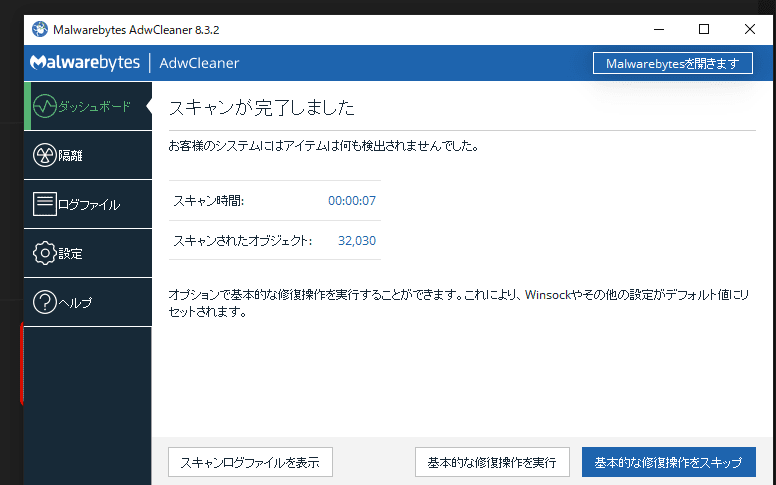Click 基本的な修復操作をスキップ button
776x485 pixels.
coord(669,462)
